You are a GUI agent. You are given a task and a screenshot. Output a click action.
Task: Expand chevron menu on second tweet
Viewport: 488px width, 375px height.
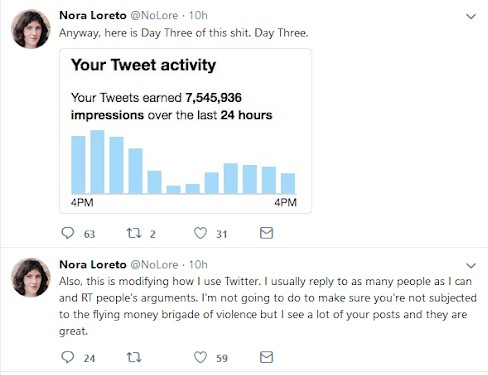point(471,265)
